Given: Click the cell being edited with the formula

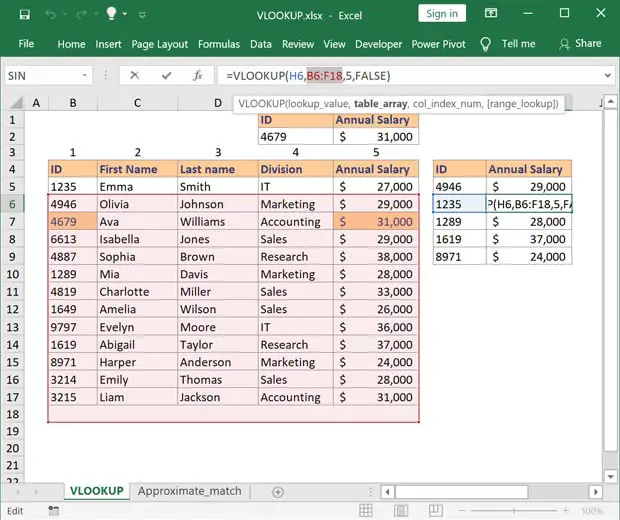Looking at the screenshot, I should (x=529, y=204).
